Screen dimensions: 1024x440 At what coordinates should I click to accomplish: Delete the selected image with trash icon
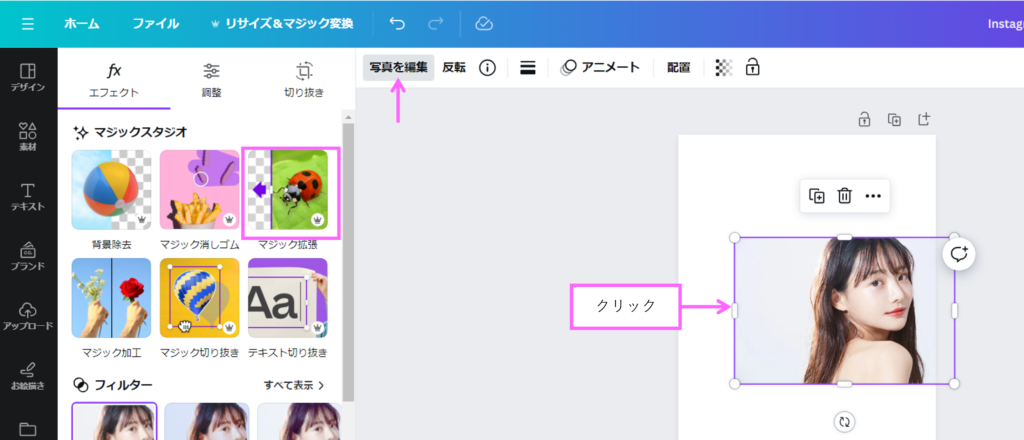tap(844, 196)
